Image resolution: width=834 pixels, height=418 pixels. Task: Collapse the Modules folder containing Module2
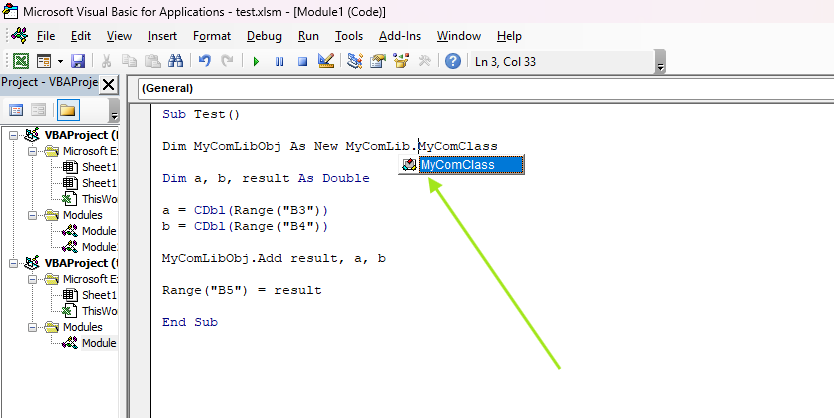click(33, 215)
